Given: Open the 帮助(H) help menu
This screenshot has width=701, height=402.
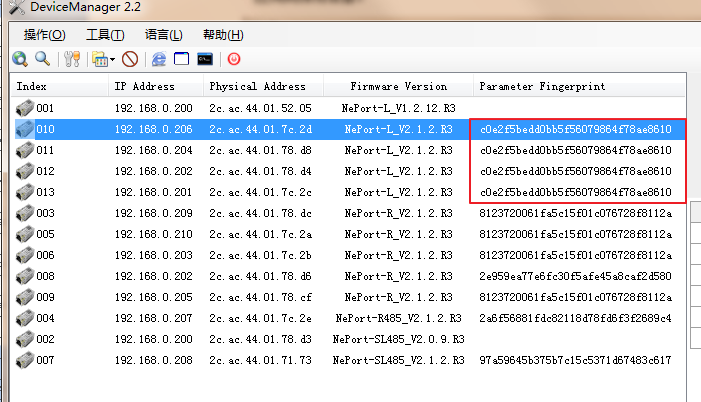Looking at the screenshot, I should [x=222, y=34].
